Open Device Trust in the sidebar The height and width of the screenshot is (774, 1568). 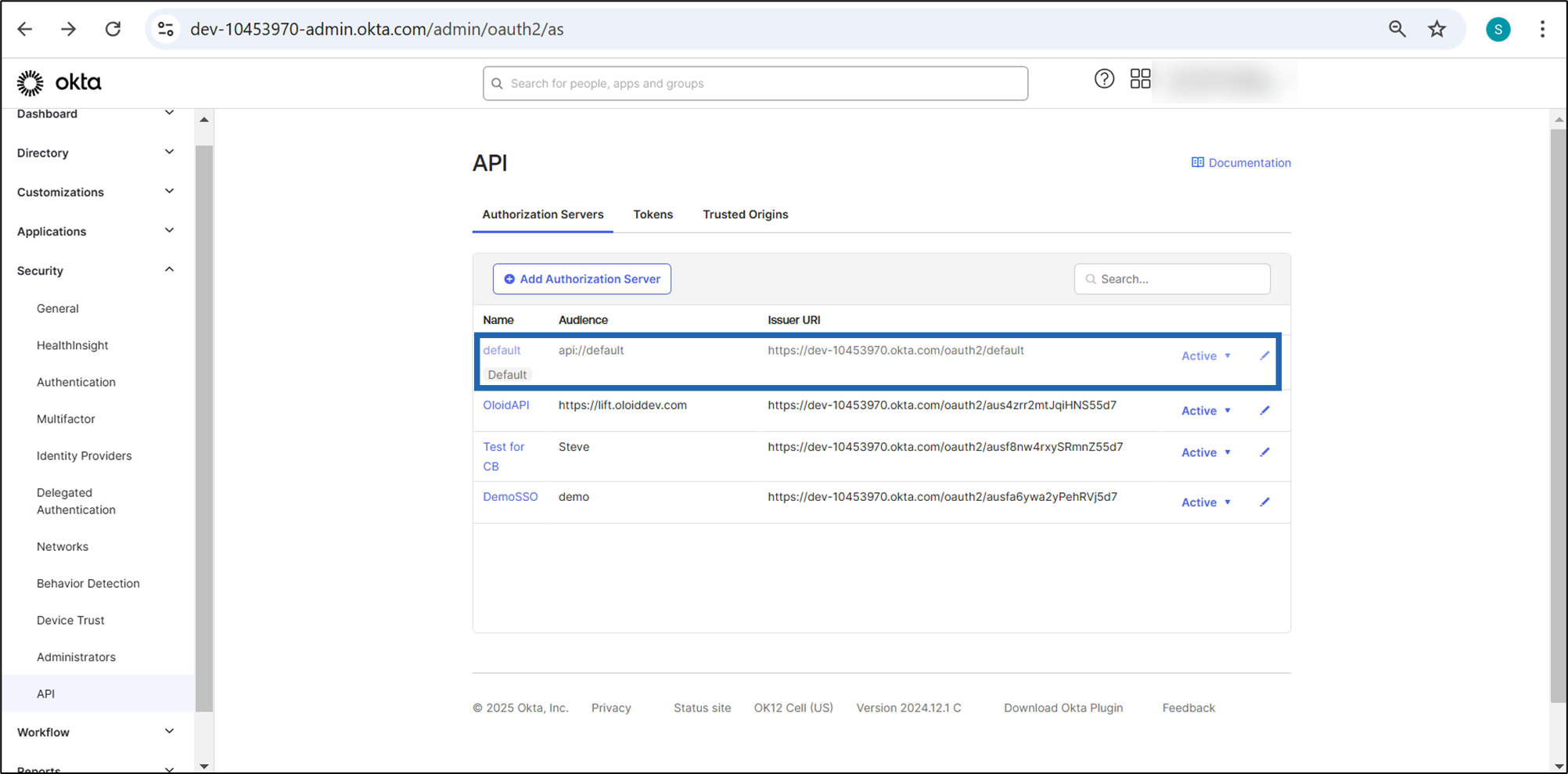point(70,620)
